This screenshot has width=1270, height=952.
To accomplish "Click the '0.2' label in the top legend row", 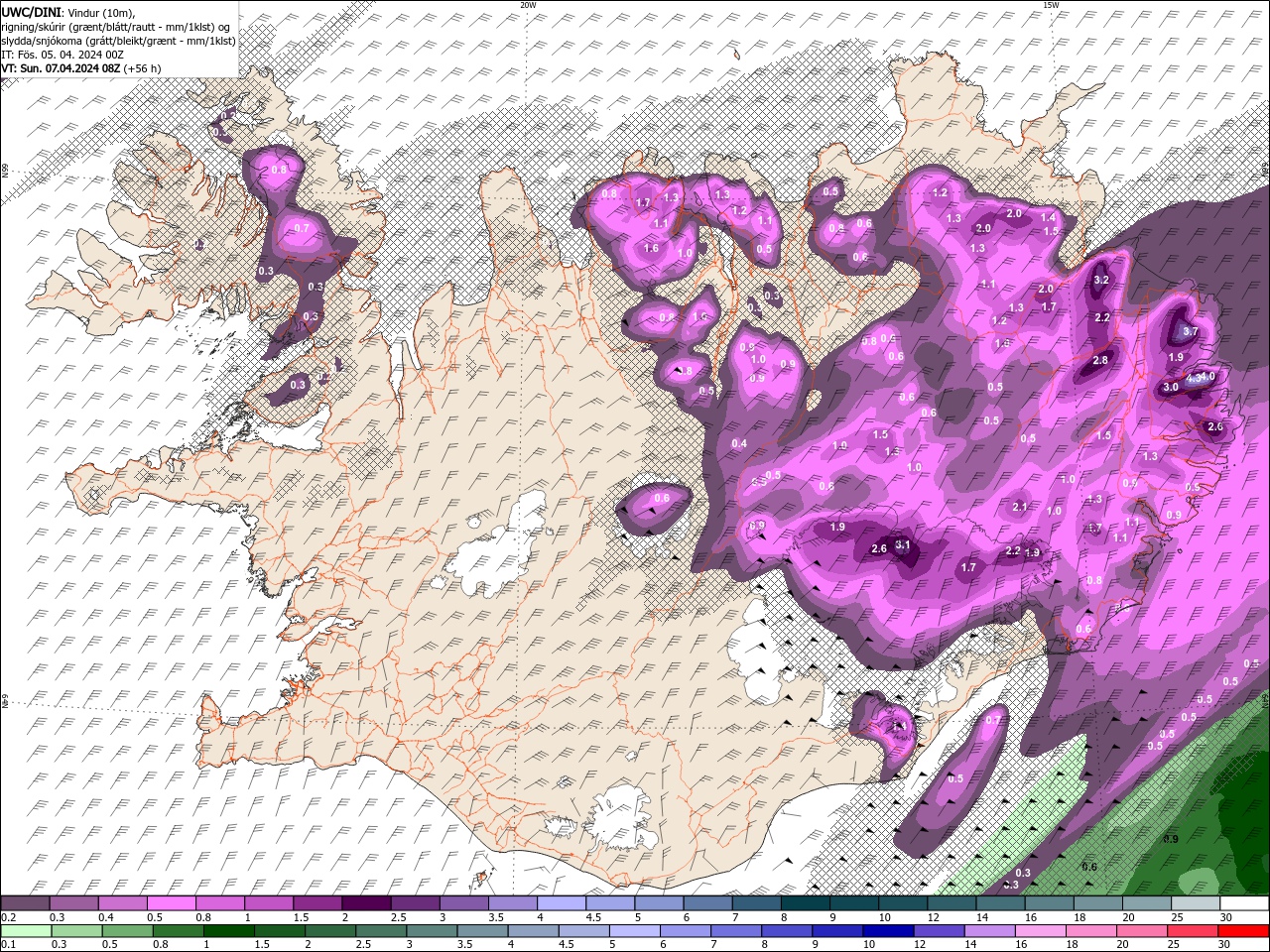I will tap(8, 917).
